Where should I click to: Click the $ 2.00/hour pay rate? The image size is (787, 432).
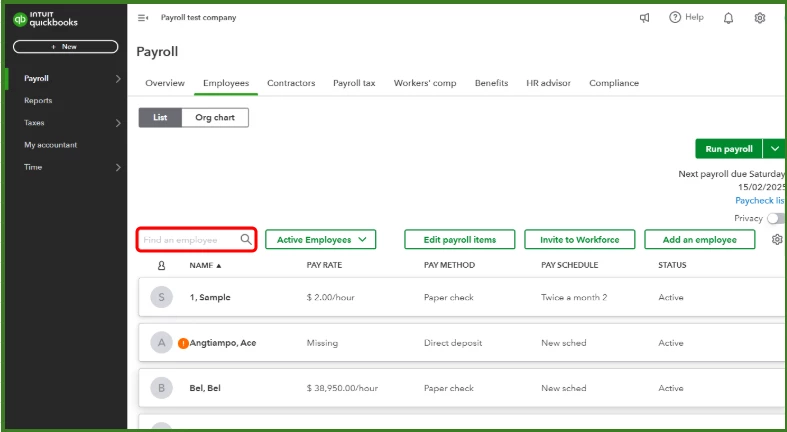[330, 297]
